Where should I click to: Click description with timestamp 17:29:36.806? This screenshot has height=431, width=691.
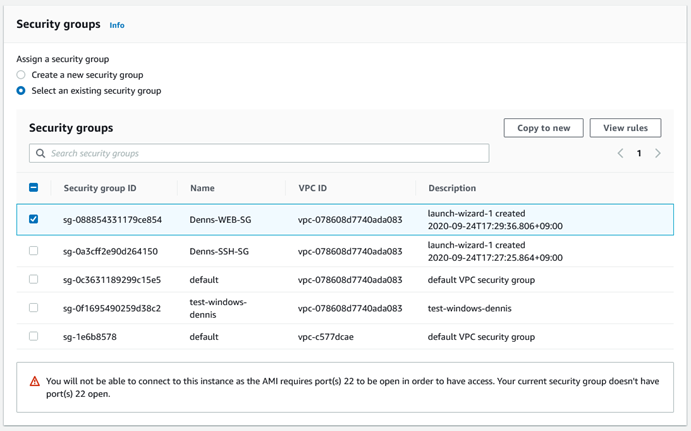point(495,220)
